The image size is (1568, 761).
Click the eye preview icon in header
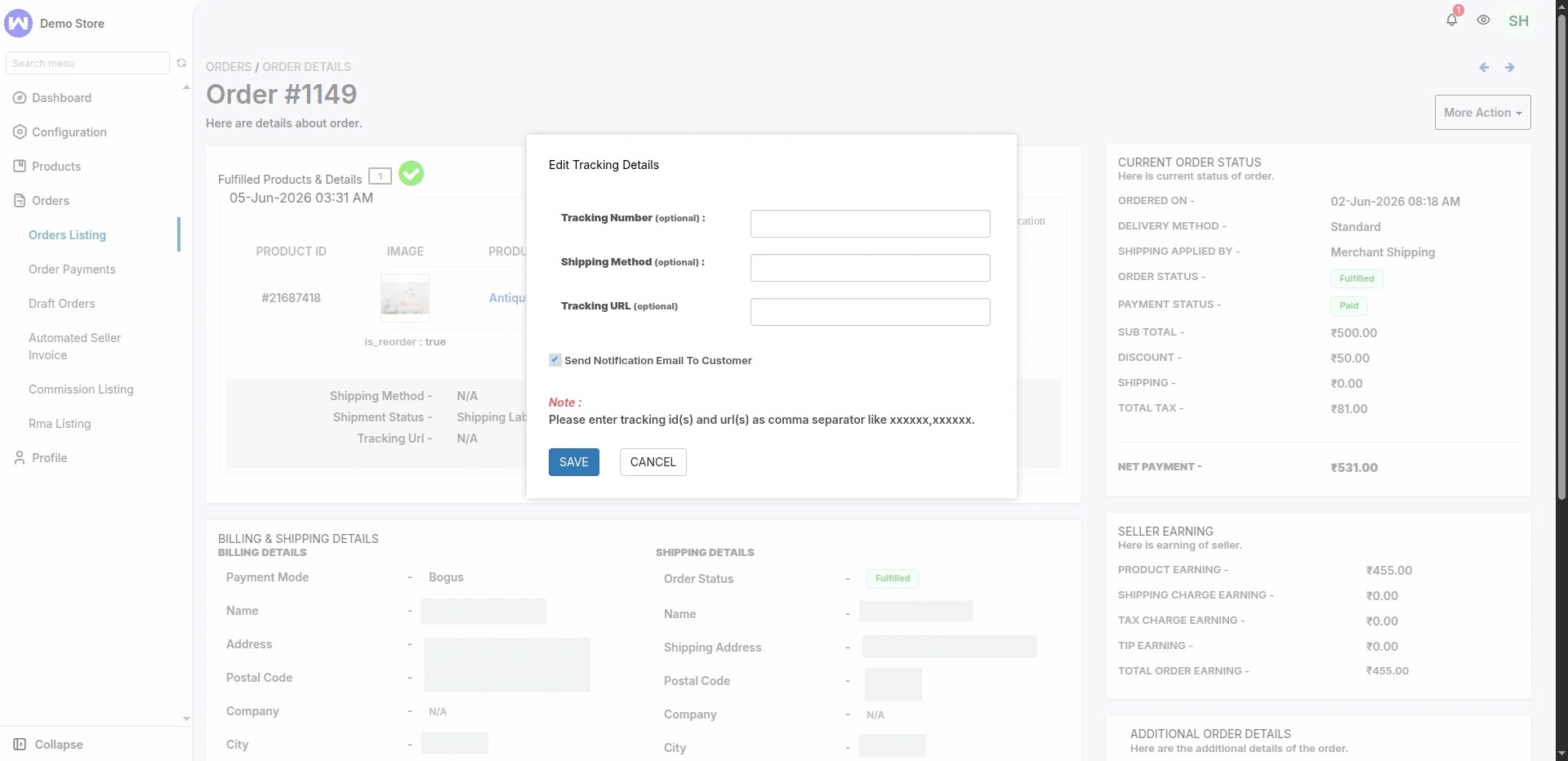tap(1483, 20)
